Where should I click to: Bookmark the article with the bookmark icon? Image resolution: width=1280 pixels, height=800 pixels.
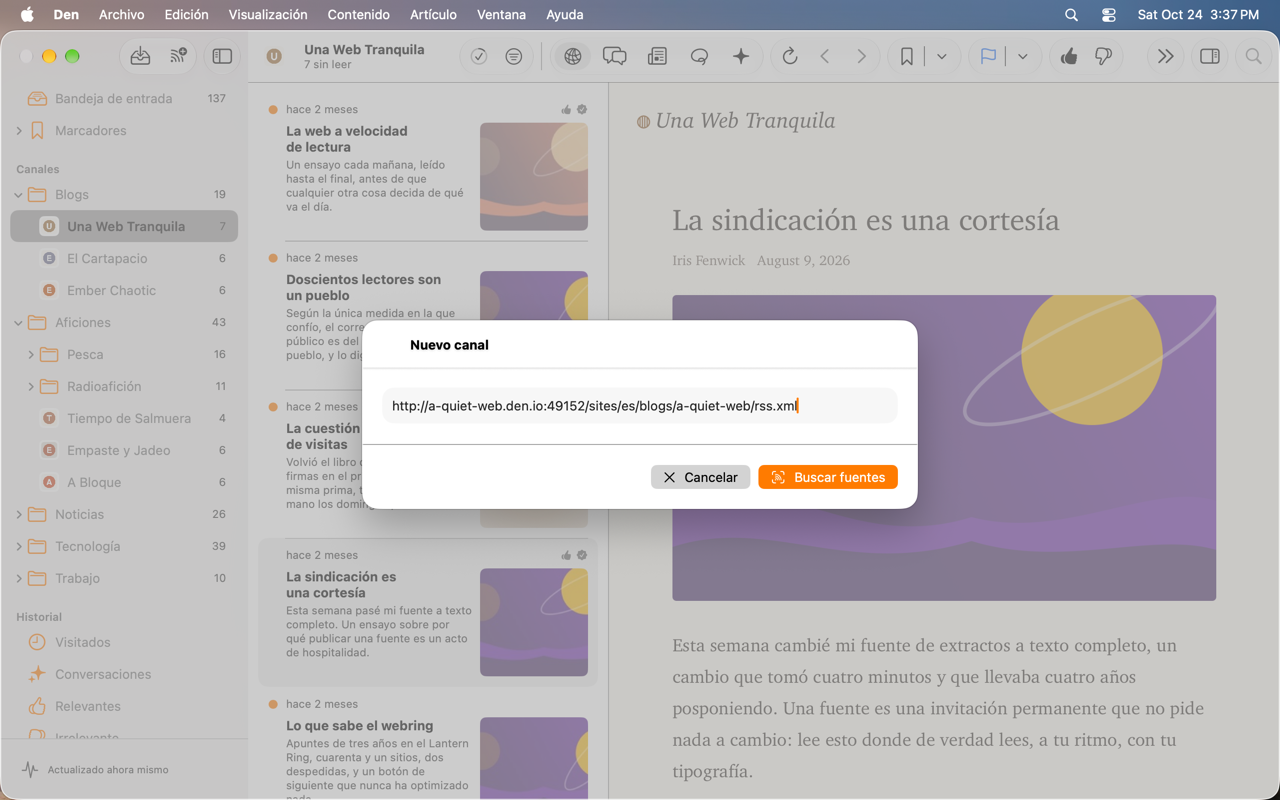[906, 57]
